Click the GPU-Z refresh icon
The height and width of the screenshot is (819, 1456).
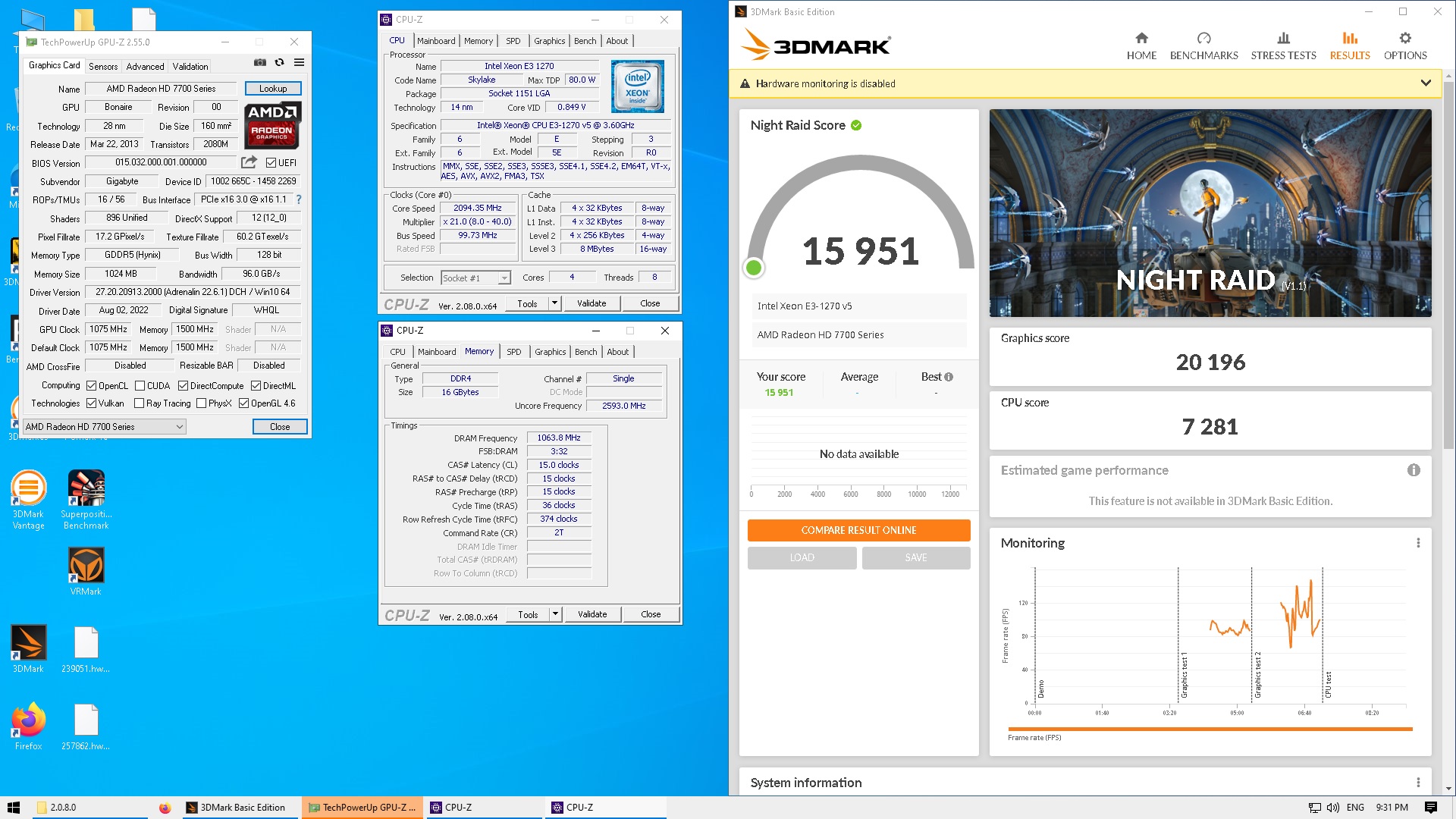pyautogui.click(x=280, y=62)
